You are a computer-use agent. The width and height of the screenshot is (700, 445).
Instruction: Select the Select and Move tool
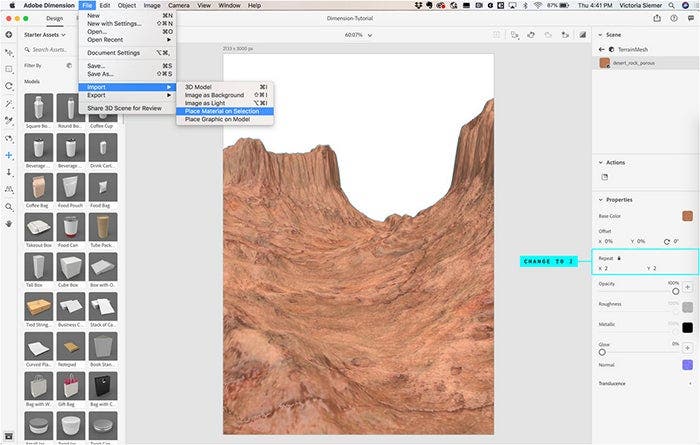pyautogui.click(x=9, y=53)
